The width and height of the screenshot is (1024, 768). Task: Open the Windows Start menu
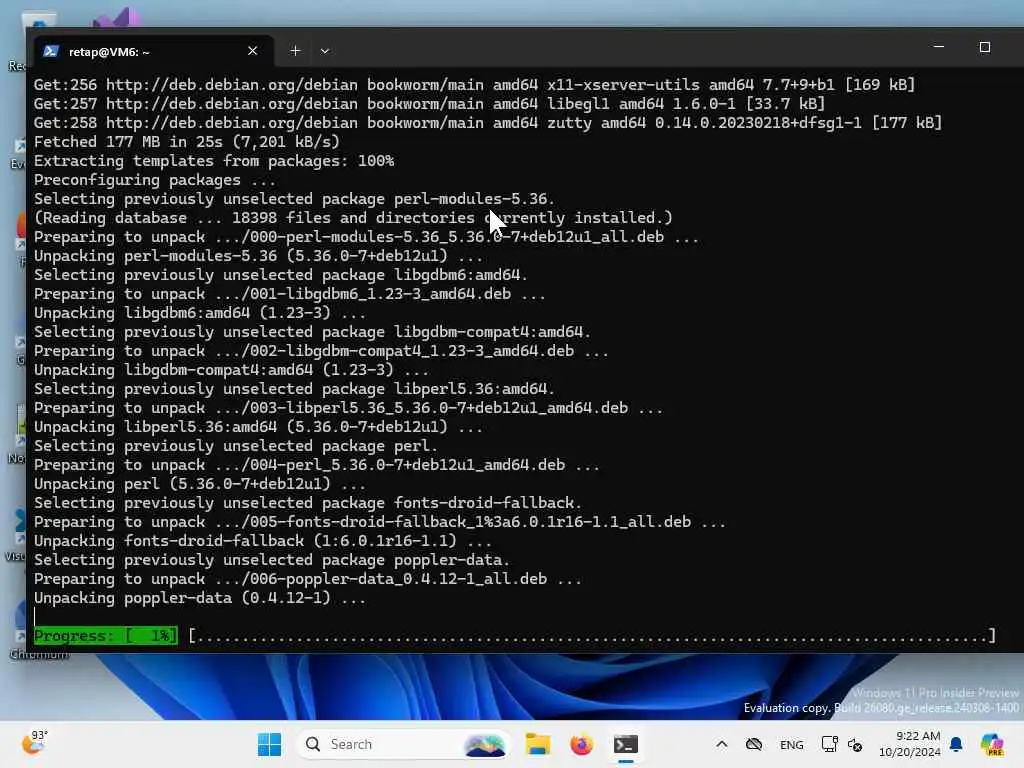269,744
